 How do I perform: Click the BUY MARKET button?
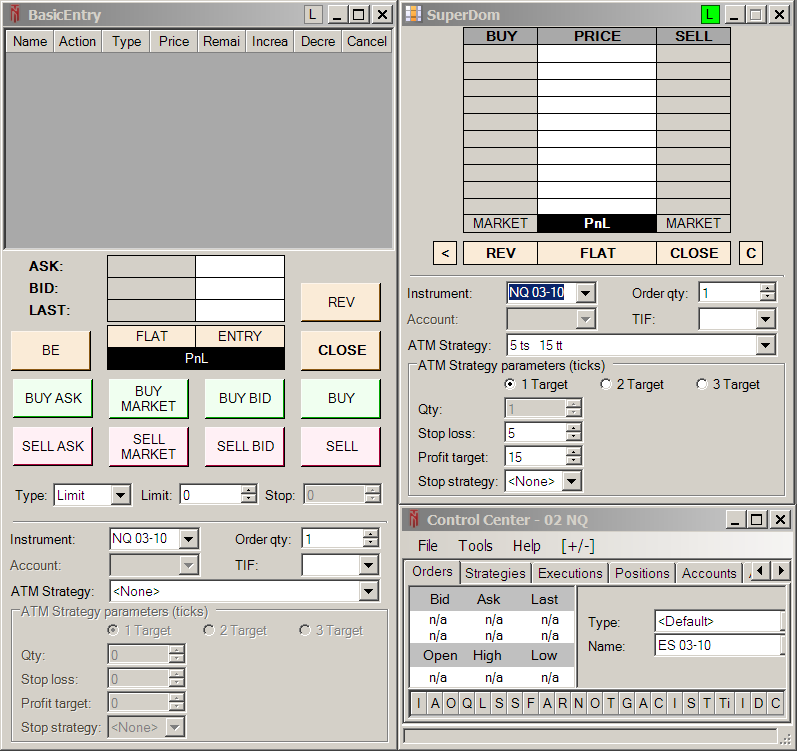(x=148, y=399)
